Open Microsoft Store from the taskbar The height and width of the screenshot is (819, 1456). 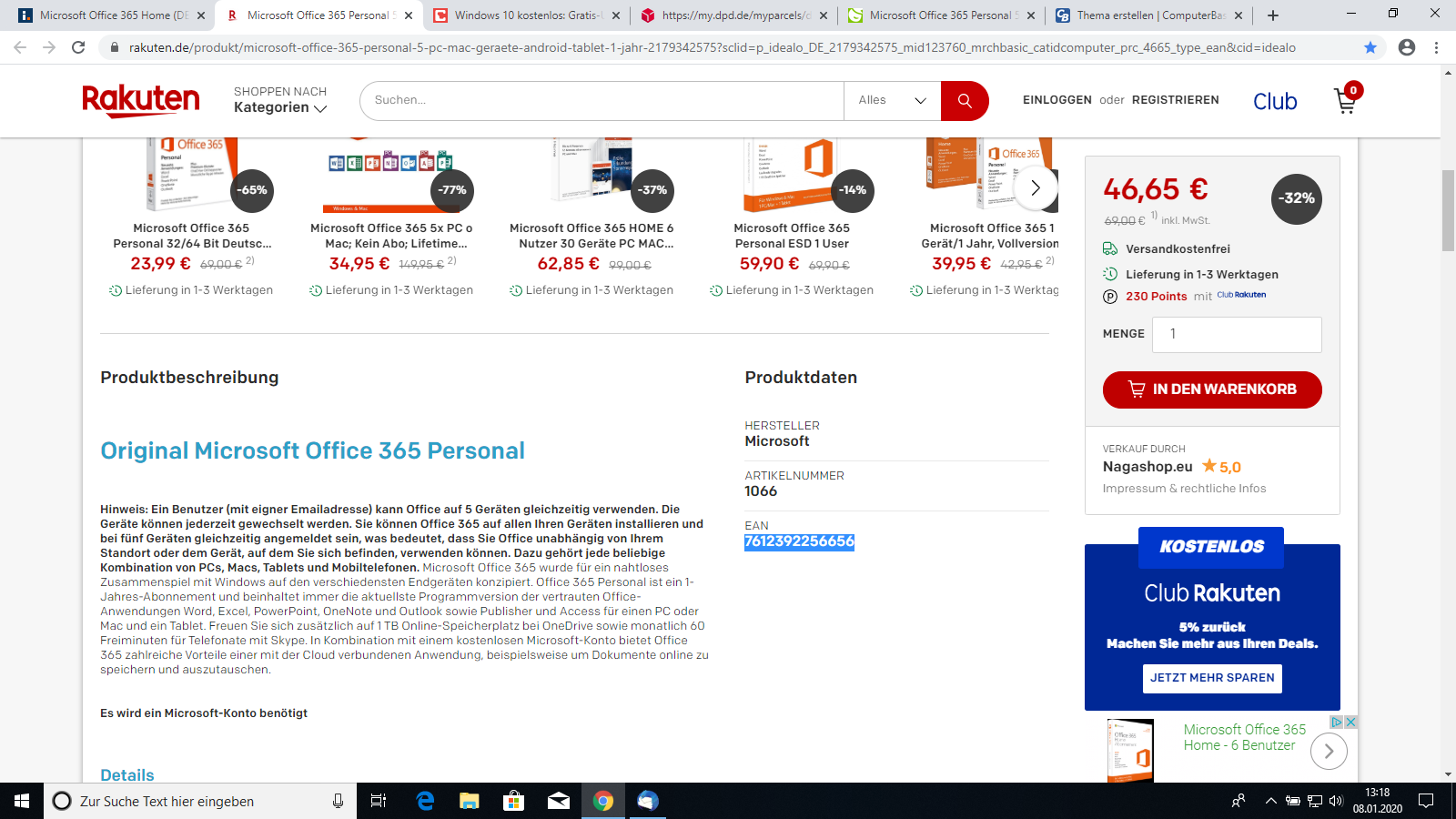pyautogui.click(x=513, y=801)
